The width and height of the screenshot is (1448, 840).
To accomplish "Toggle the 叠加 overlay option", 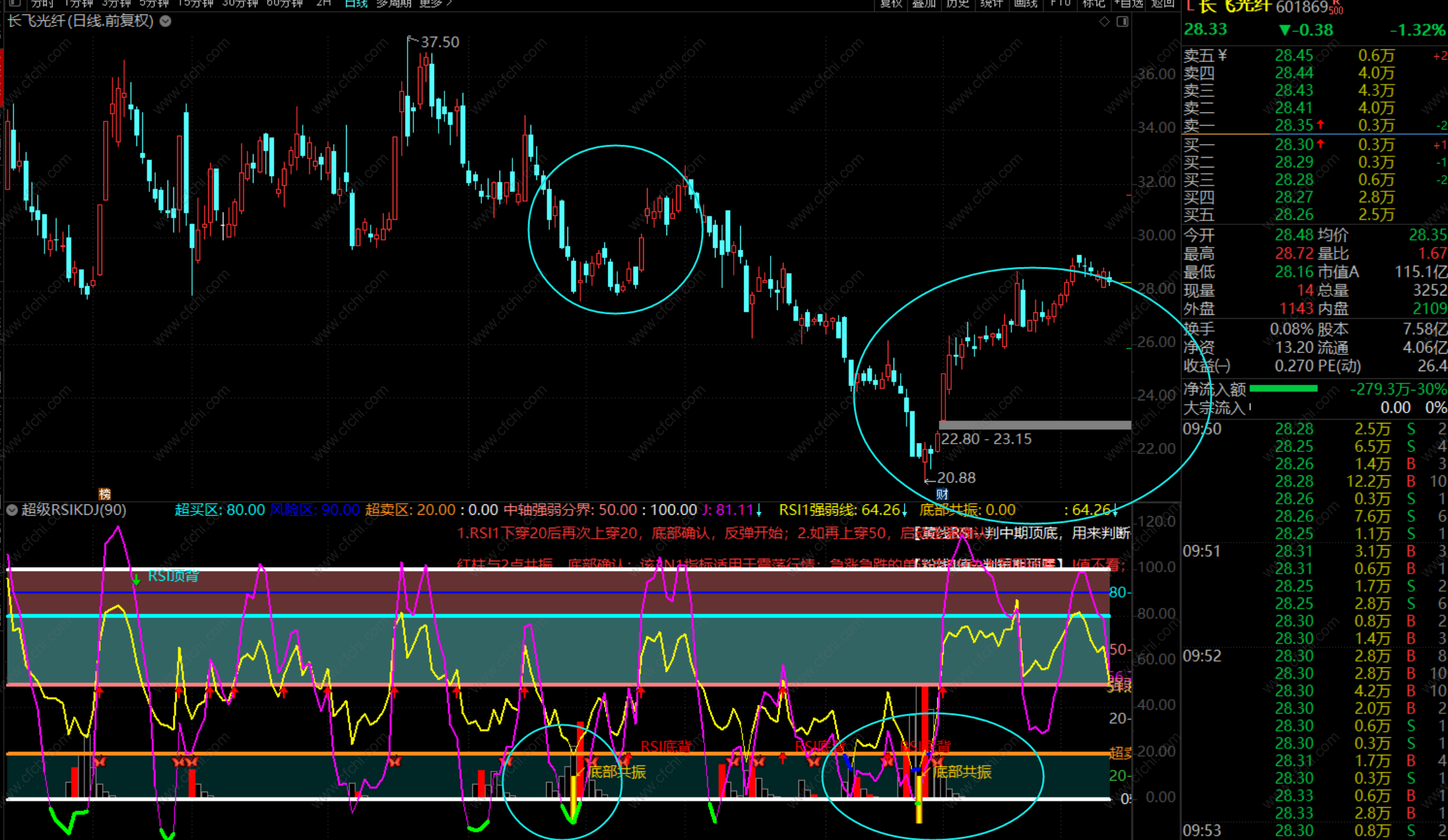I will tap(924, 3).
